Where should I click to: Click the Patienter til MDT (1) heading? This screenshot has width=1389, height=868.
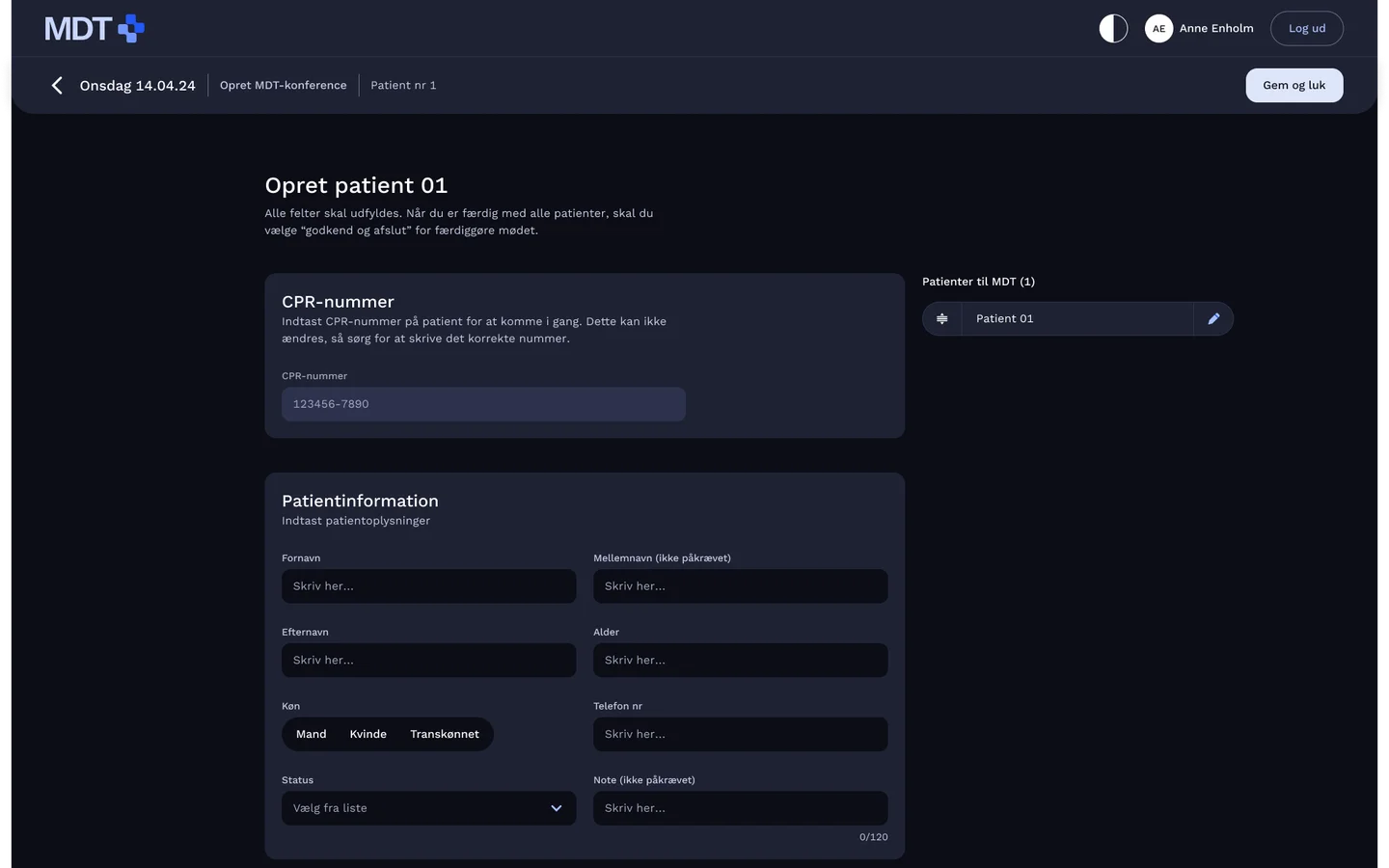978,282
